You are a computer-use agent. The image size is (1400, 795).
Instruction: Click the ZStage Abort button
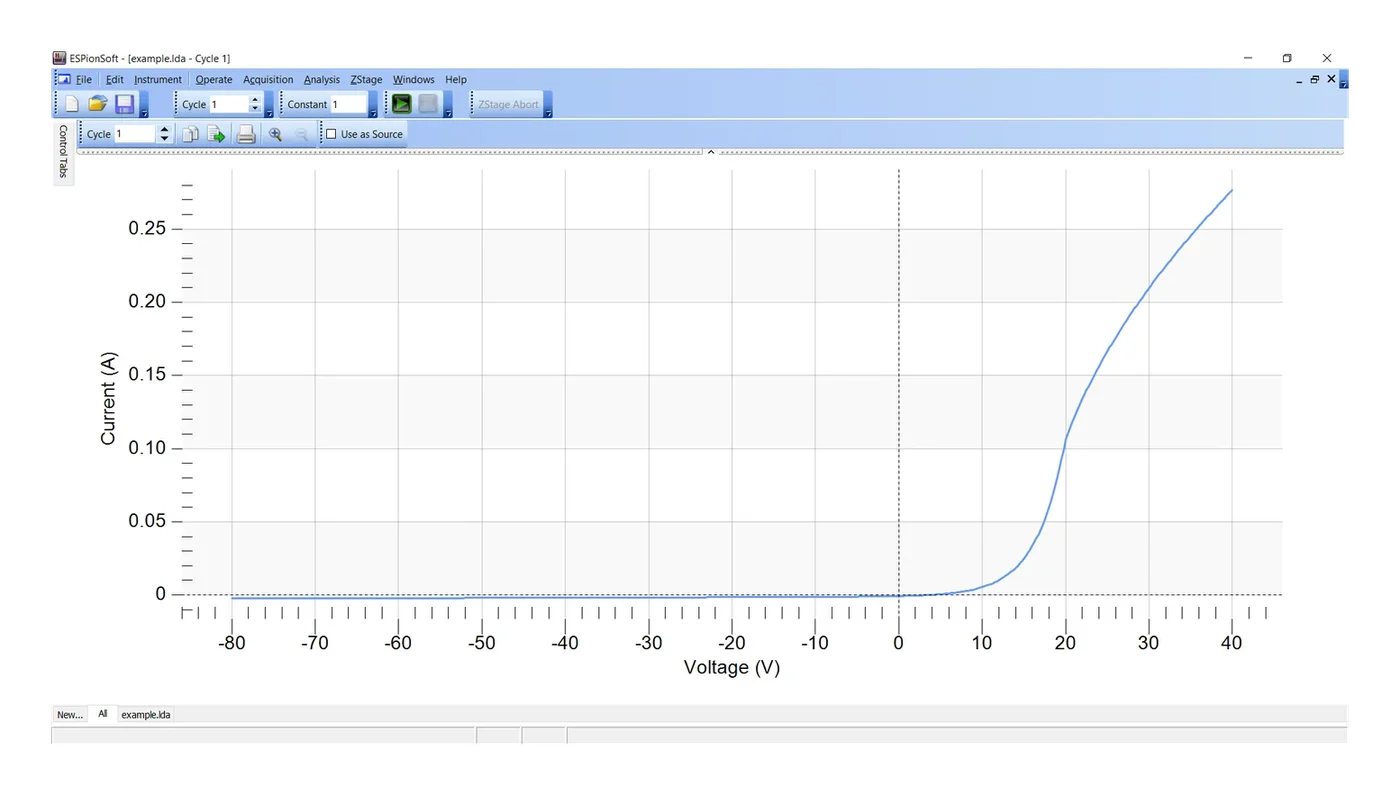tap(508, 104)
